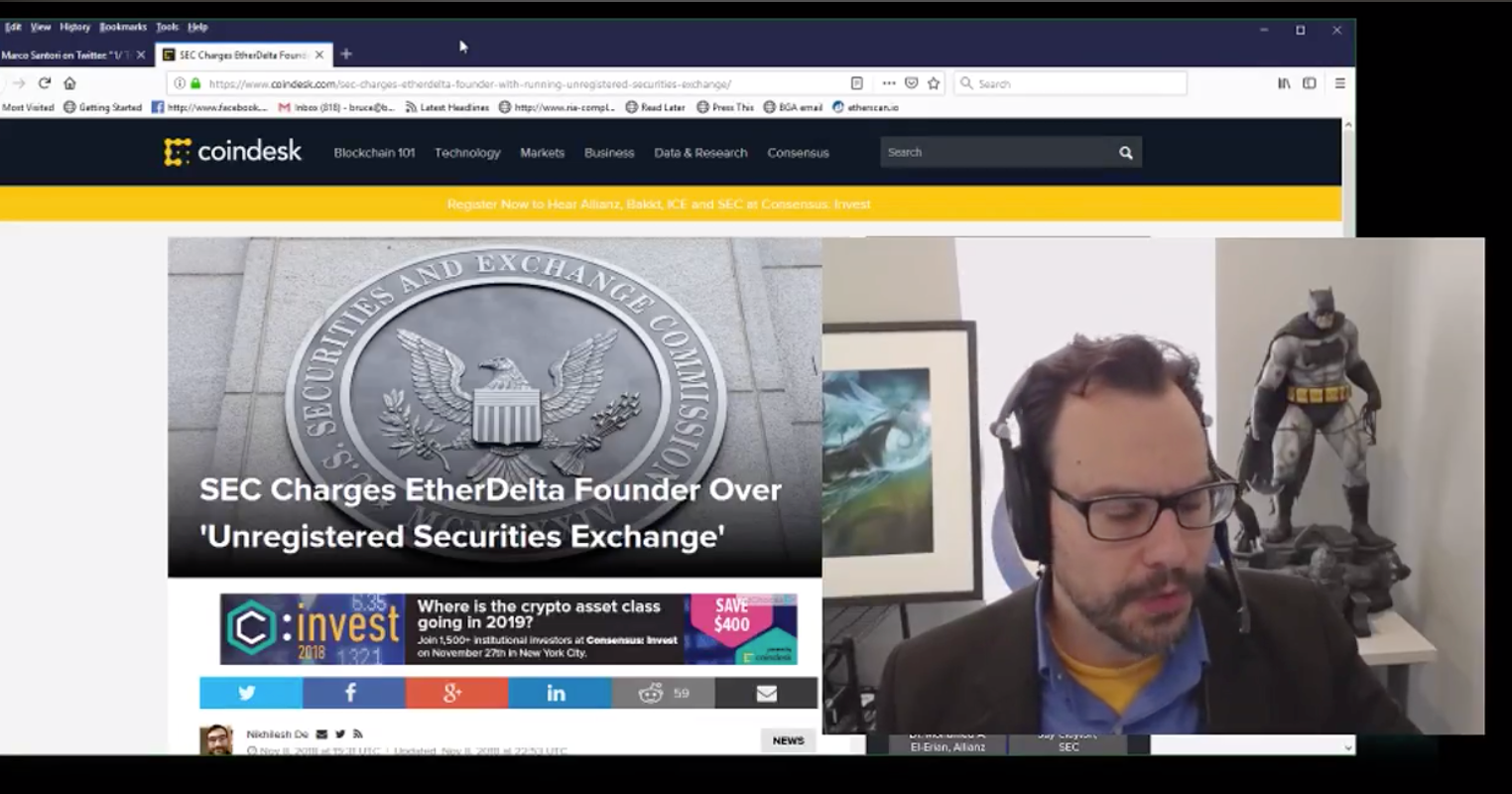Click the site info icon in address bar

tap(180, 83)
